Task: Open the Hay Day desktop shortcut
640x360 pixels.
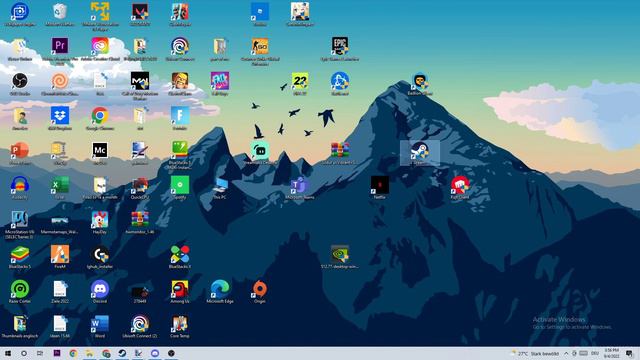Action: tap(100, 220)
